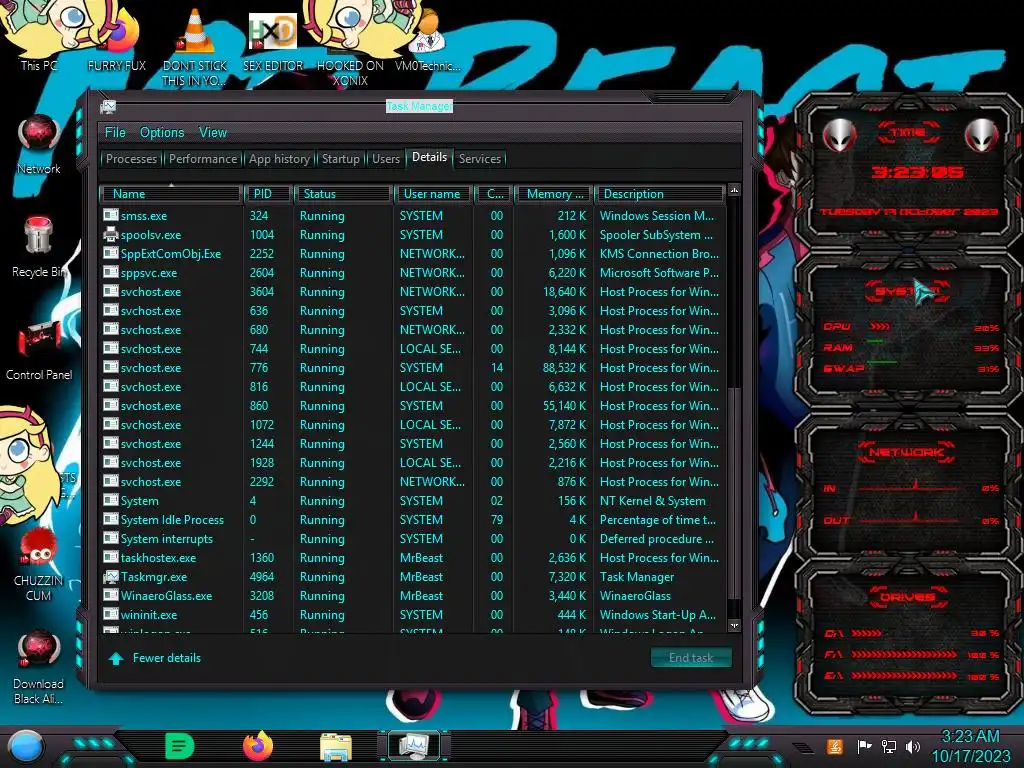Viewport: 1024px width, 768px height.
Task: Select the sppsvc.exe process row
Action: coord(413,272)
